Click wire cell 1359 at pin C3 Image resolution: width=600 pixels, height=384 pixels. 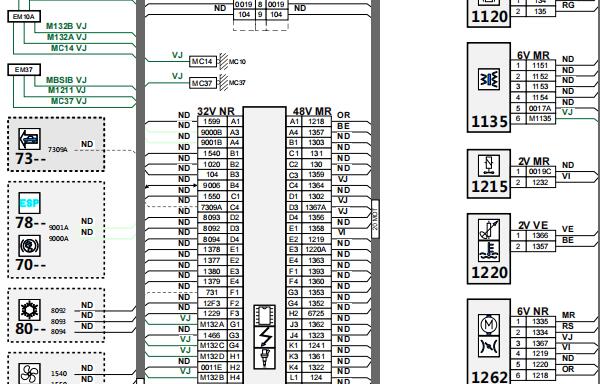(317, 175)
